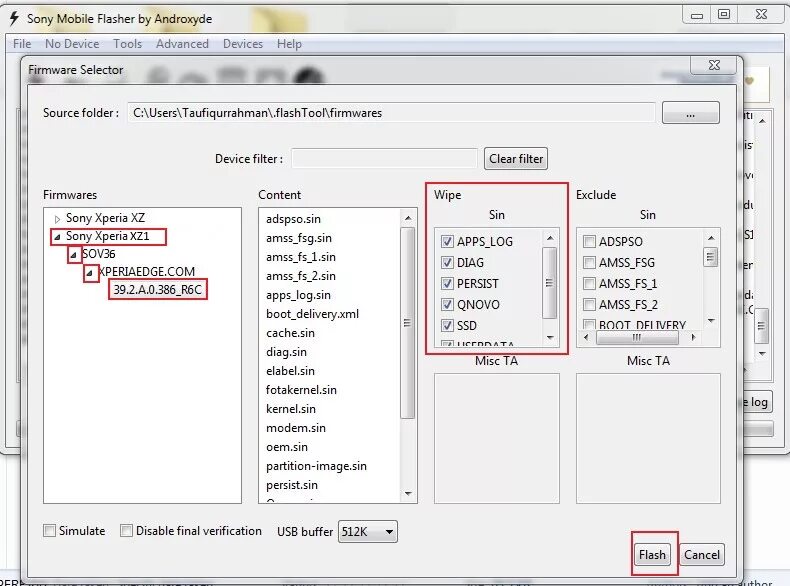Click Content list scroll-down arrow
The width and height of the screenshot is (790, 586).
click(408, 494)
